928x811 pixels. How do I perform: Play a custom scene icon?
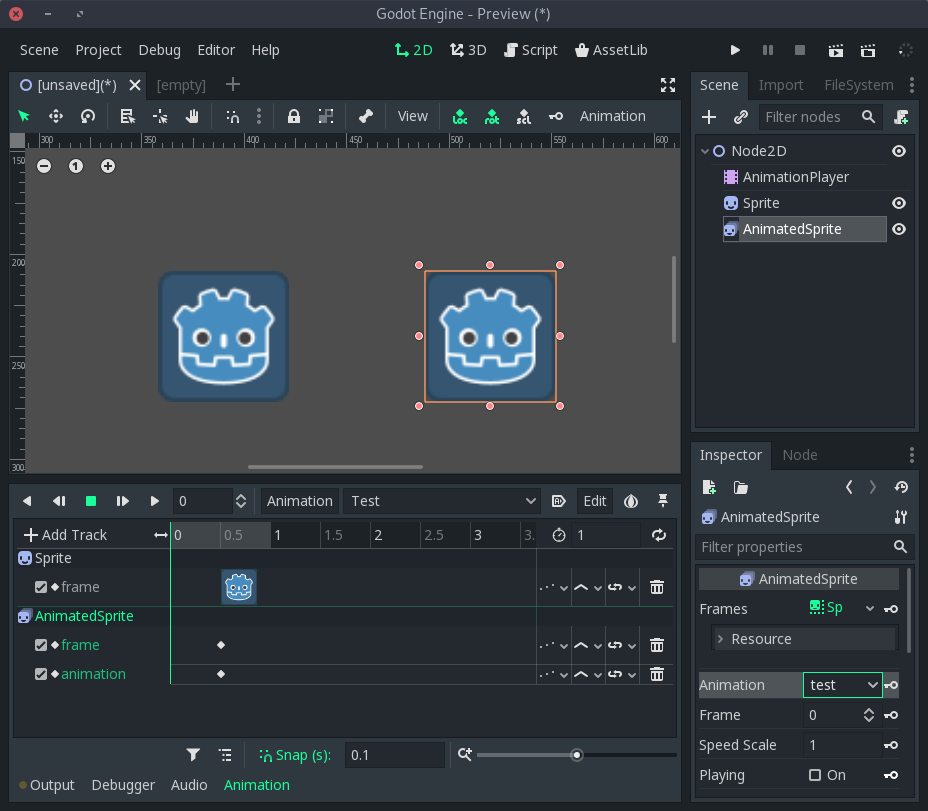pos(868,50)
